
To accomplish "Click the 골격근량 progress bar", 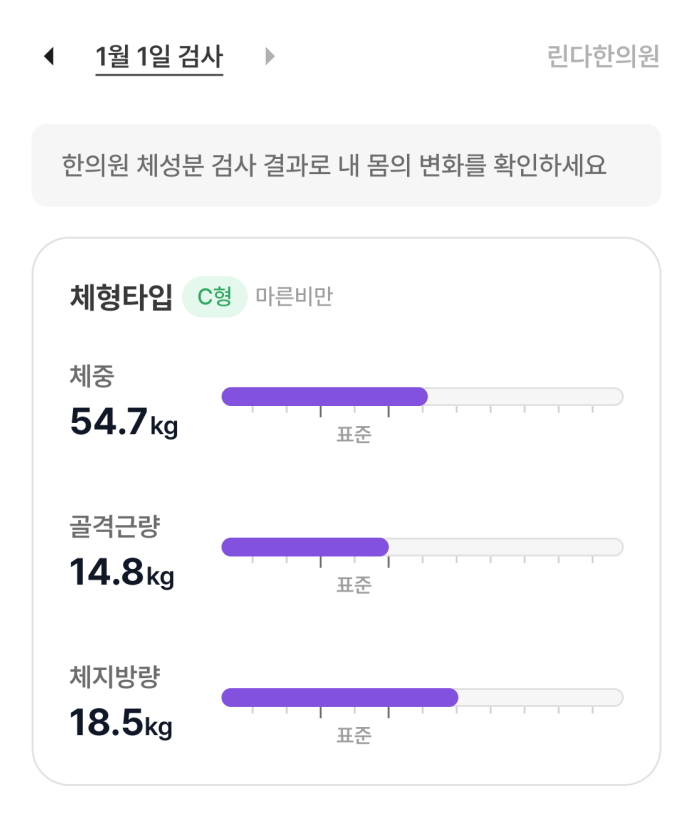I will coord(422,547).
